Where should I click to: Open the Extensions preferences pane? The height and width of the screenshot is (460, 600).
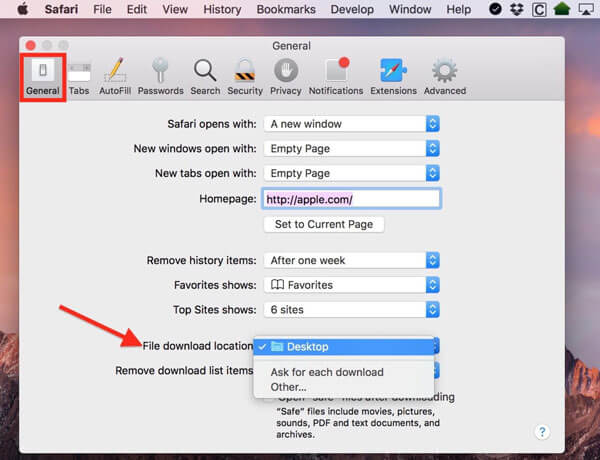(x=393, y=78)
